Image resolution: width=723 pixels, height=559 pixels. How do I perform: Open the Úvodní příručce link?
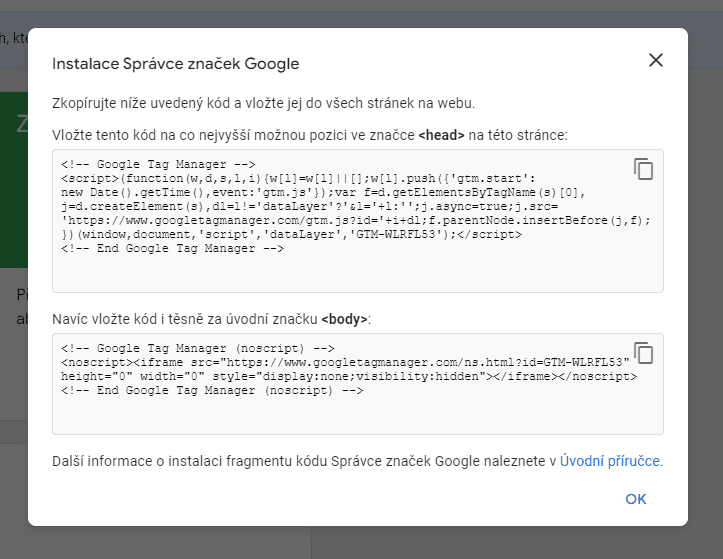pos(610,461)
